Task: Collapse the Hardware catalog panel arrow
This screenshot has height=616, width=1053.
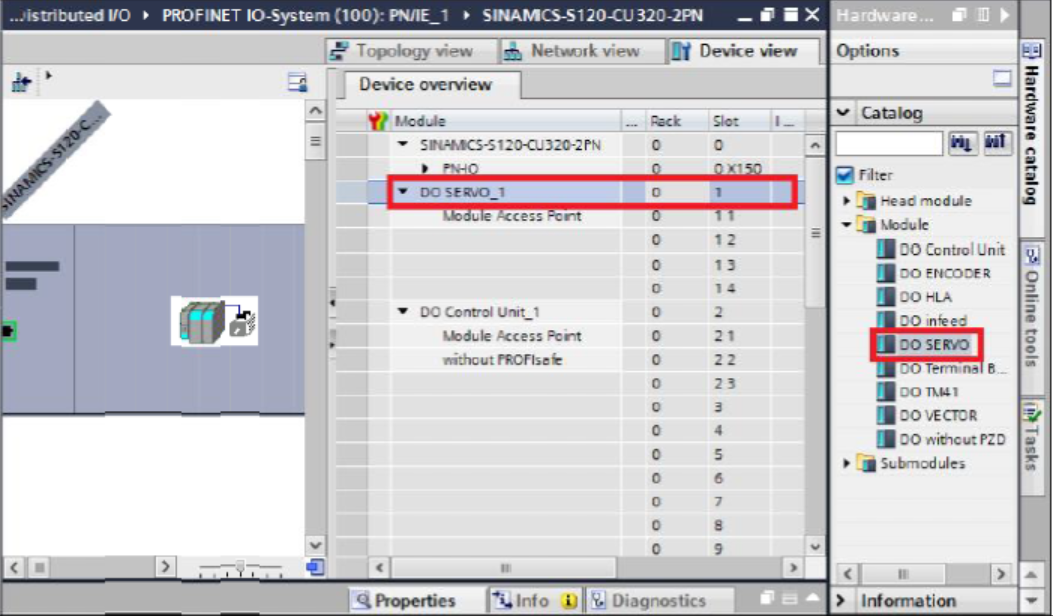Action: 1005,15
